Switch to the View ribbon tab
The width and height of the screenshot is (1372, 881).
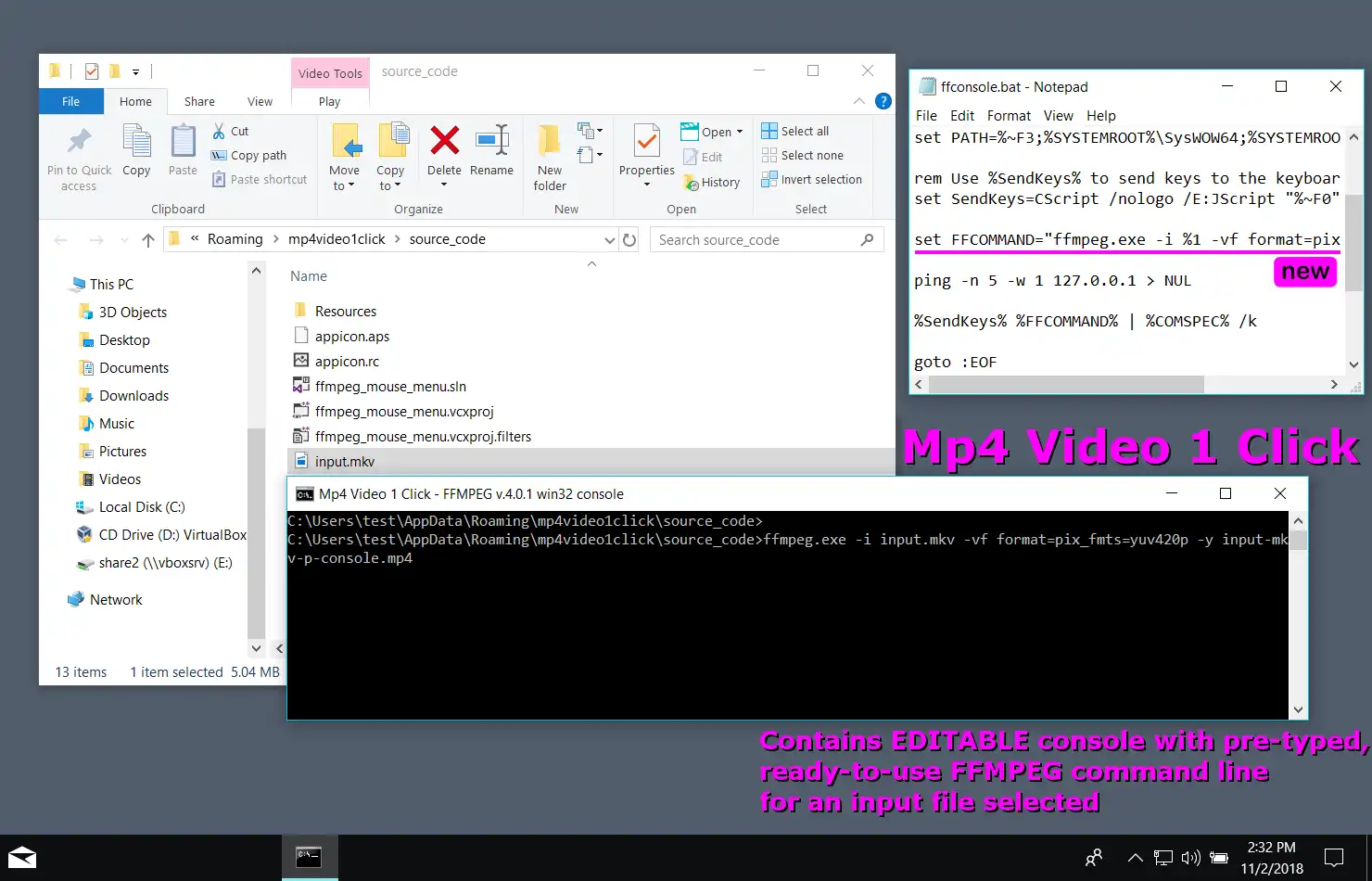(x=260, y=101)
